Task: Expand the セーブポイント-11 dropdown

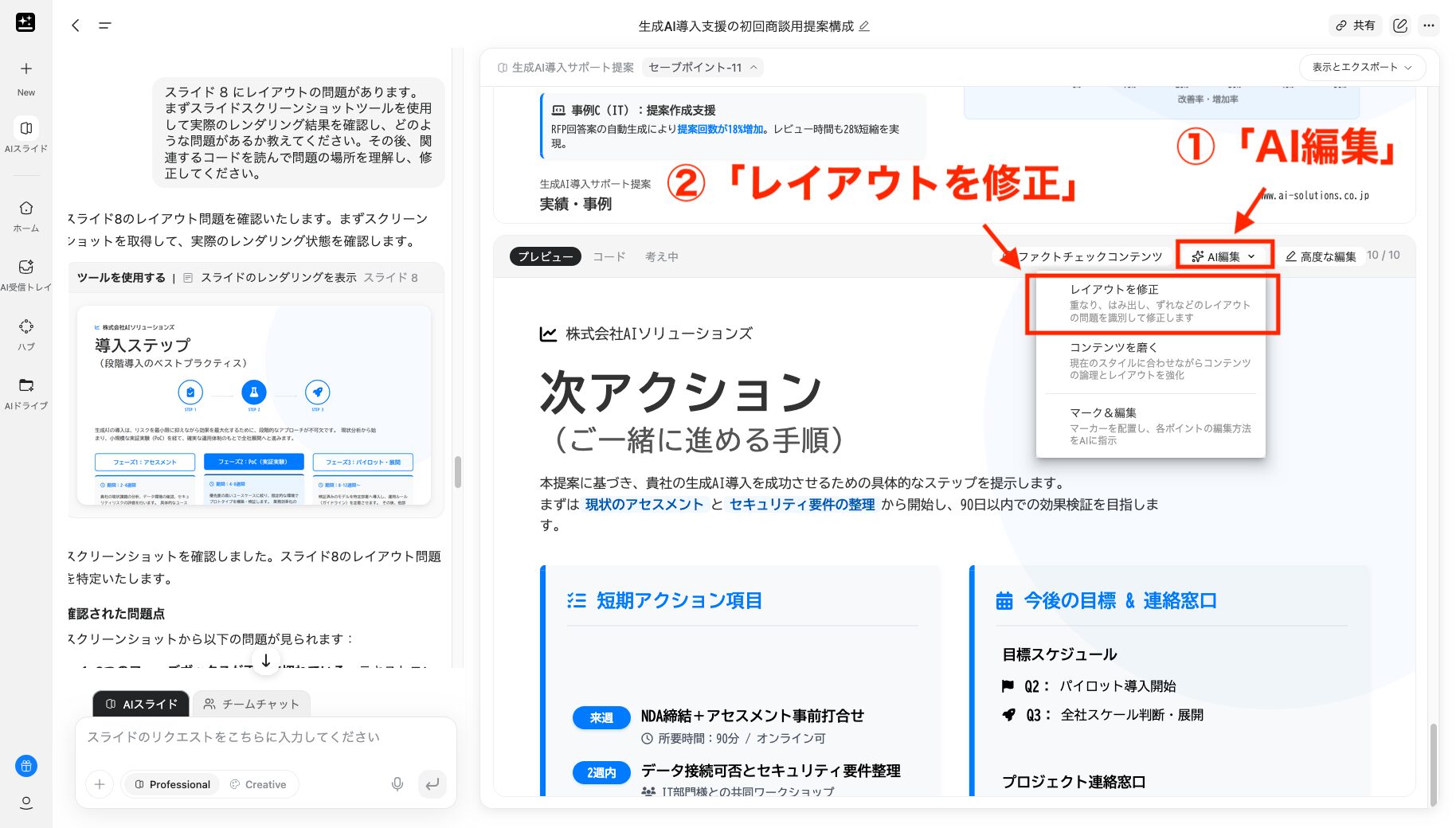Action: point(702,68)
